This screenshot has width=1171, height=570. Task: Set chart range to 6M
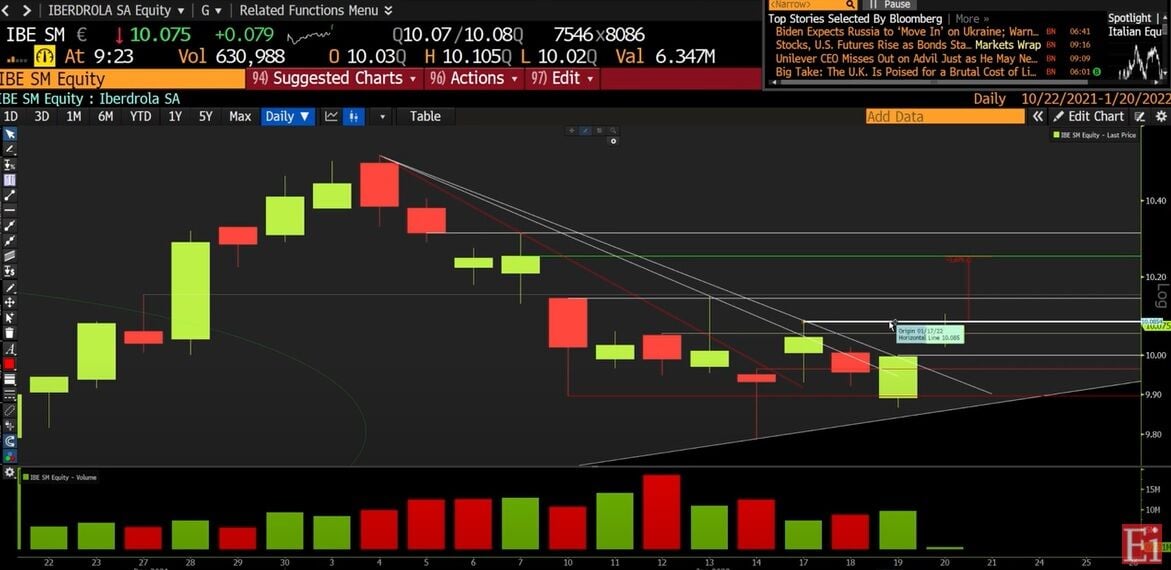point(105,117)
